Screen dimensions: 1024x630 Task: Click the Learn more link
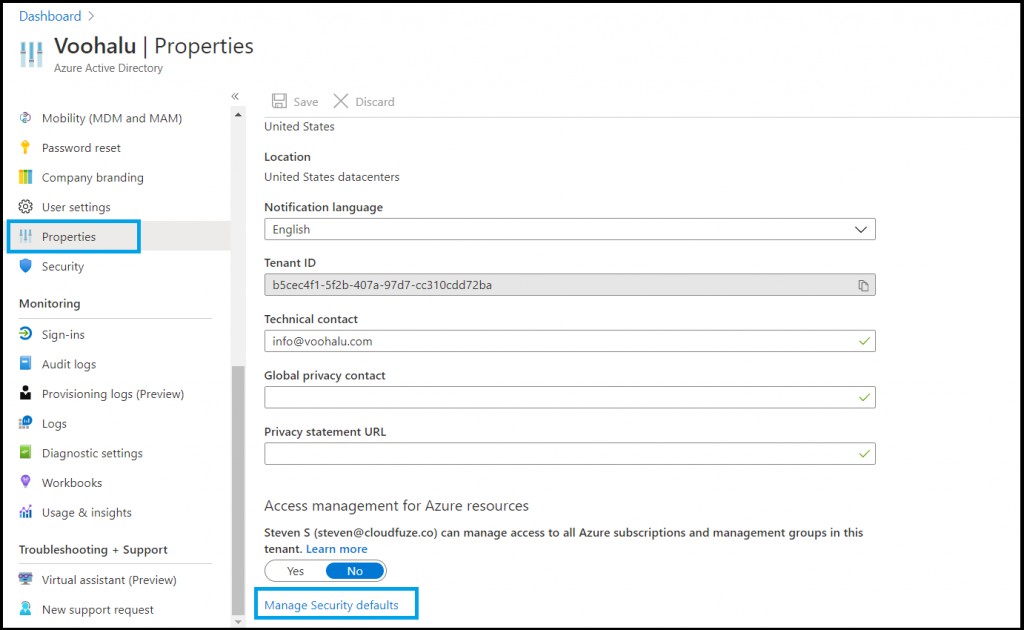[x=336, y=548]
